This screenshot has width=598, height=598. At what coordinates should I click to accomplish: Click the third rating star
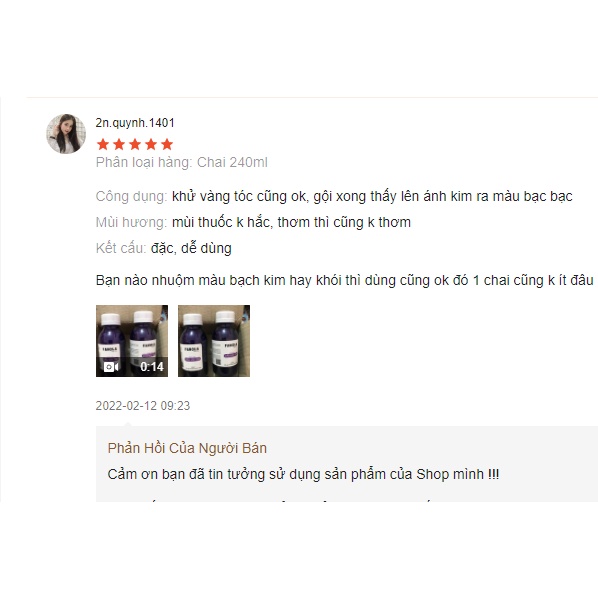click(135, 145)
